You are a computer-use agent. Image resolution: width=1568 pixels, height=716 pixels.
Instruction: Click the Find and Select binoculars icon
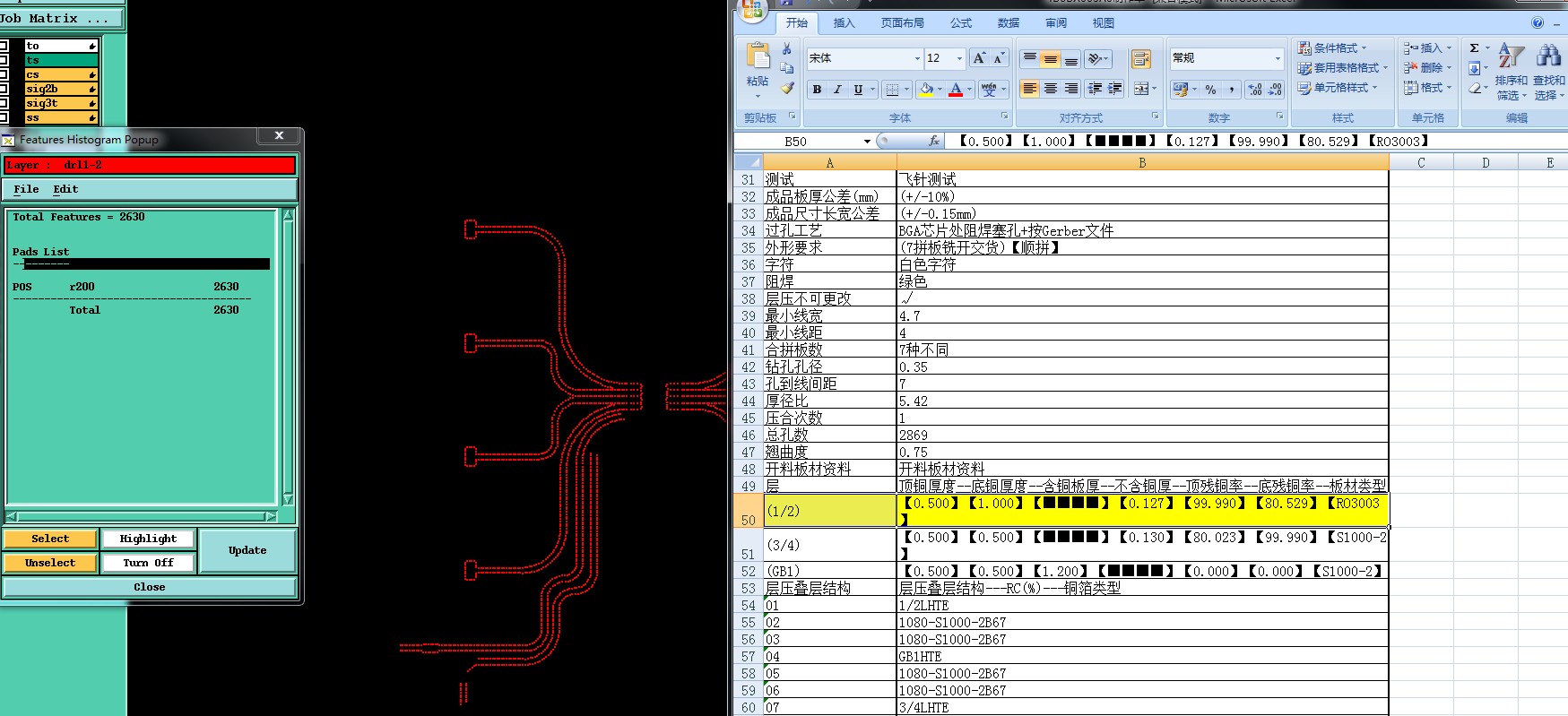tap(1548, 56)
